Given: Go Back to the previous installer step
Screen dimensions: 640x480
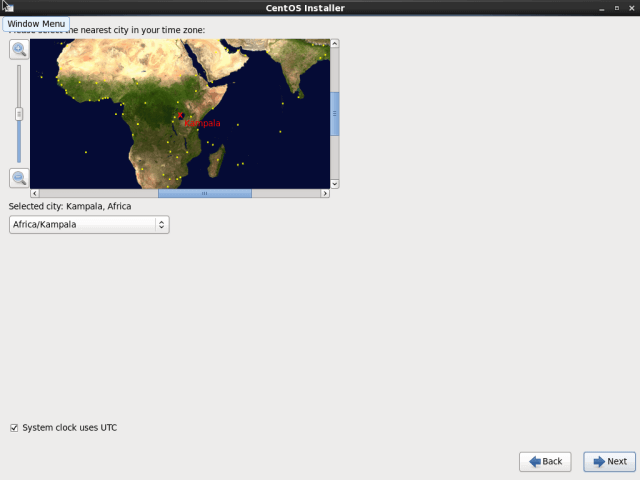Looking at the screenshot, I should [x=545, y=461].
